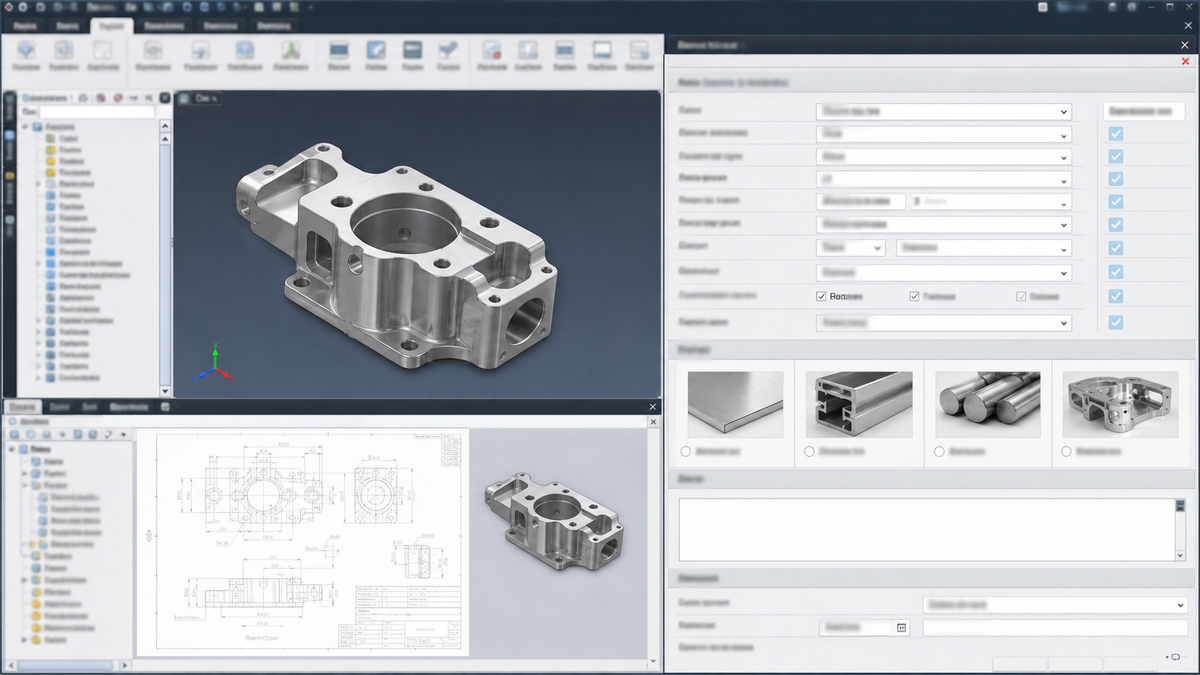Toggle the first black checkbox in checkbox row
Screen dimensions: 1200x675
point(822,296)
